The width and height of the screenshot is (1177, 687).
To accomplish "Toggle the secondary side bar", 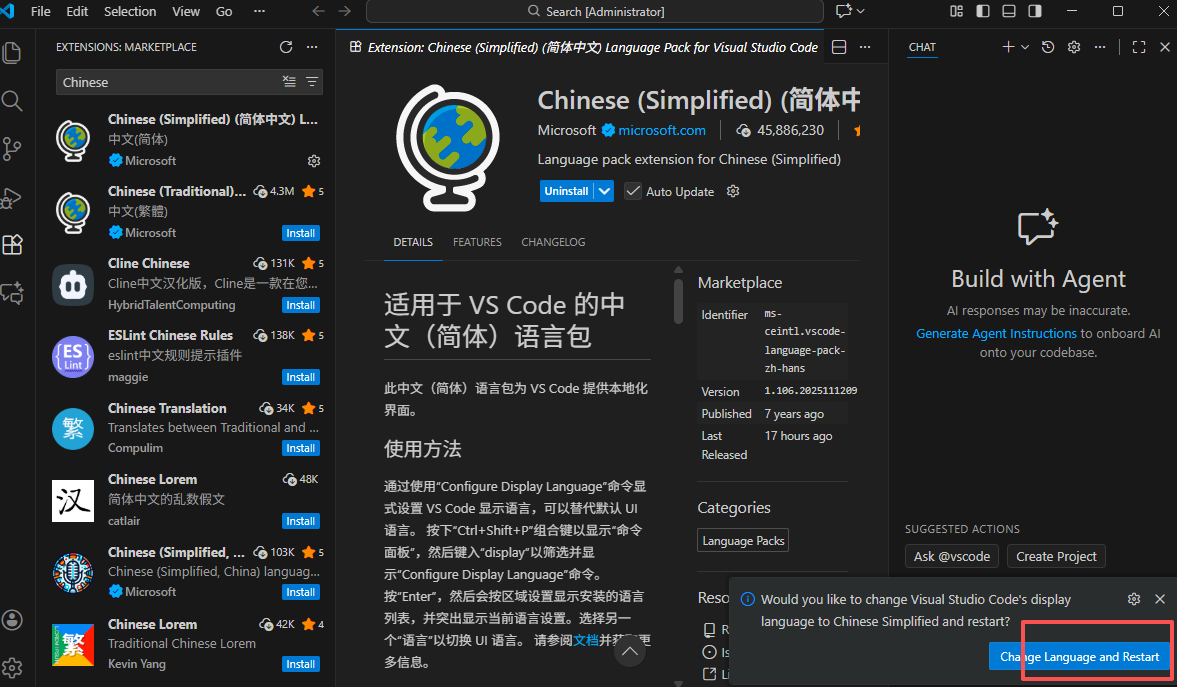I will click(x=1035, y=11).
